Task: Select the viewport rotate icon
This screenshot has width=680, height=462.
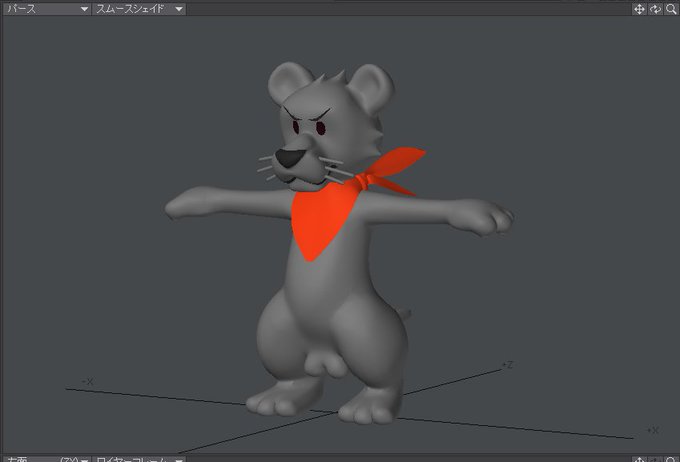Action: click(x=655, y=9)
